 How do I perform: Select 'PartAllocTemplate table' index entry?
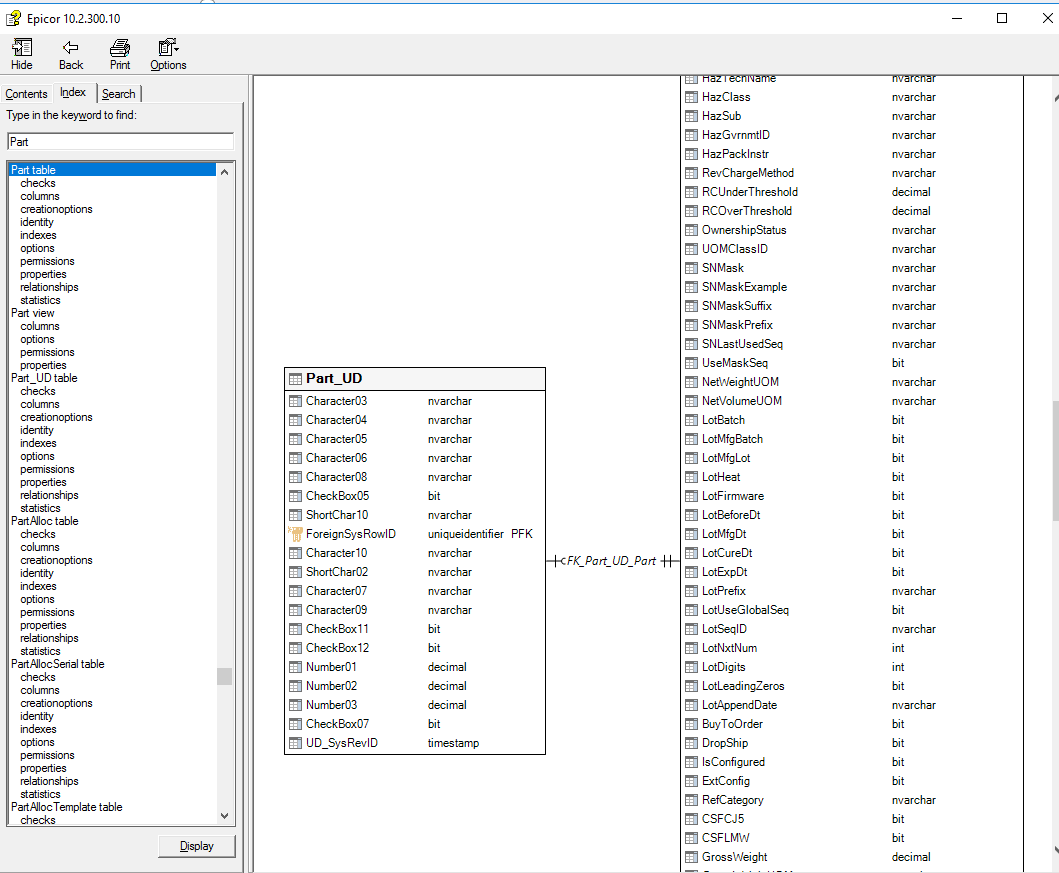pyautogui.click(x=66, y=808)
